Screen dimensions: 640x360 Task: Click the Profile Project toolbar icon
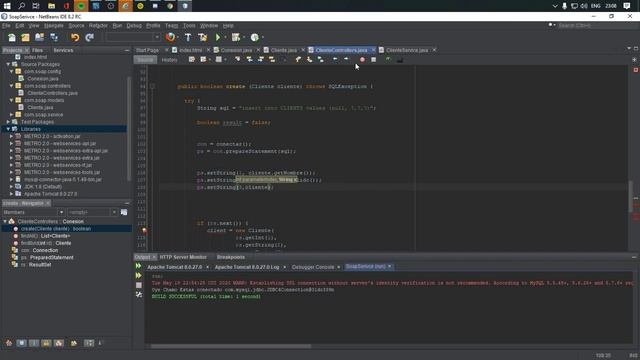pyautogui.click(x=255, y=38)
